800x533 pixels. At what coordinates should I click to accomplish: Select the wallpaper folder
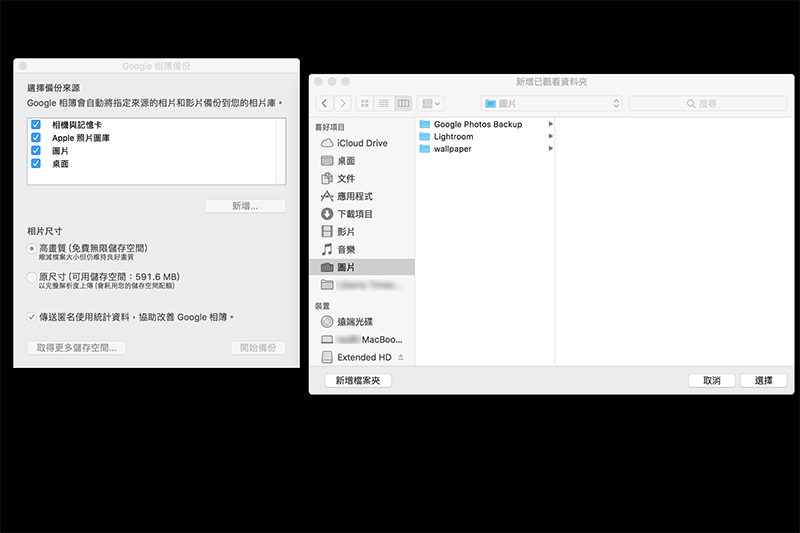point(485,148)
